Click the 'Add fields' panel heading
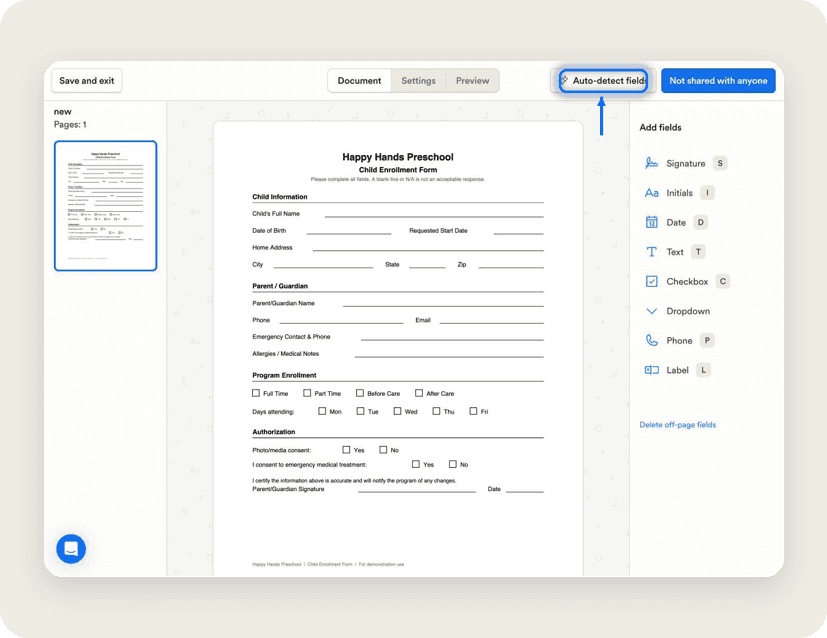 660,127
